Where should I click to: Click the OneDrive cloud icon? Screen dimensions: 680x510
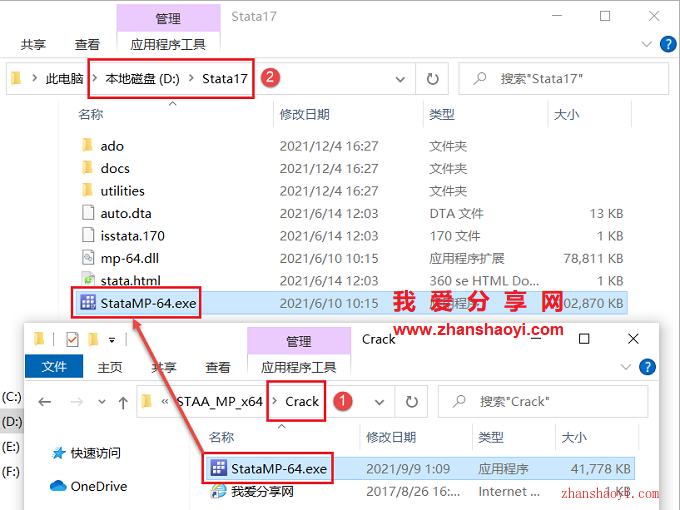(58, 486)
